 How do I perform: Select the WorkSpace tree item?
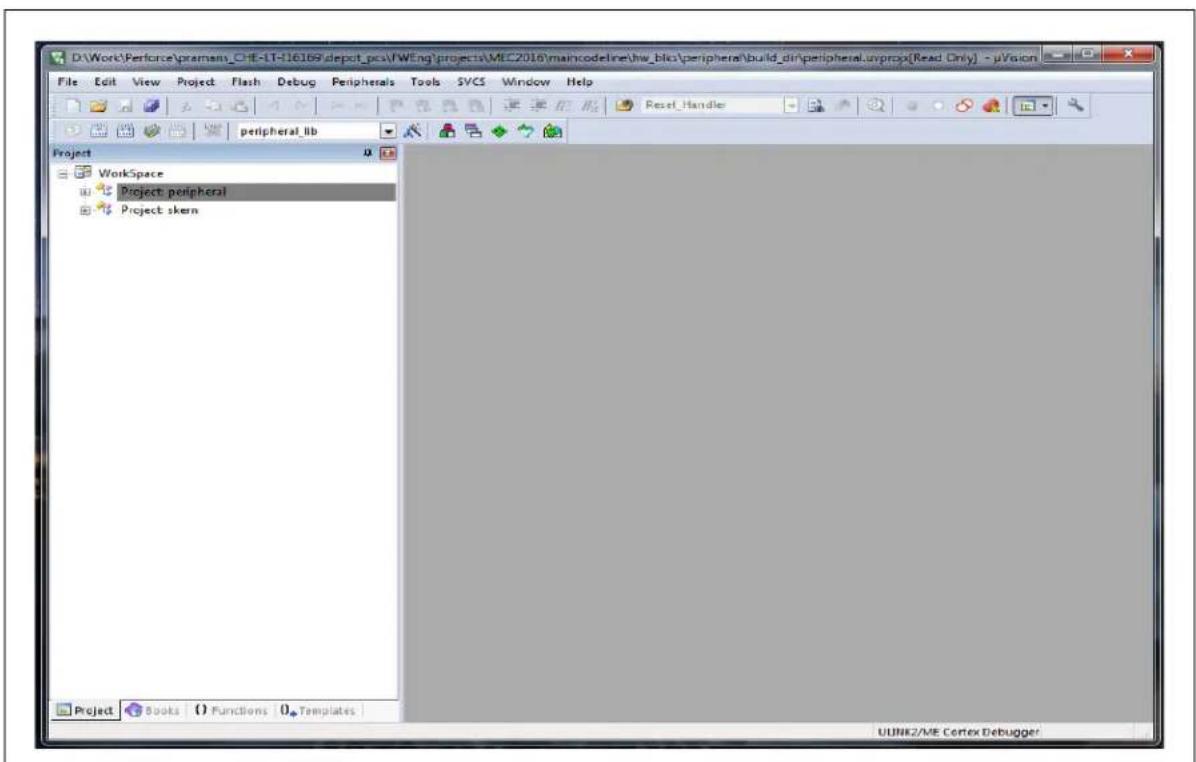130,173
